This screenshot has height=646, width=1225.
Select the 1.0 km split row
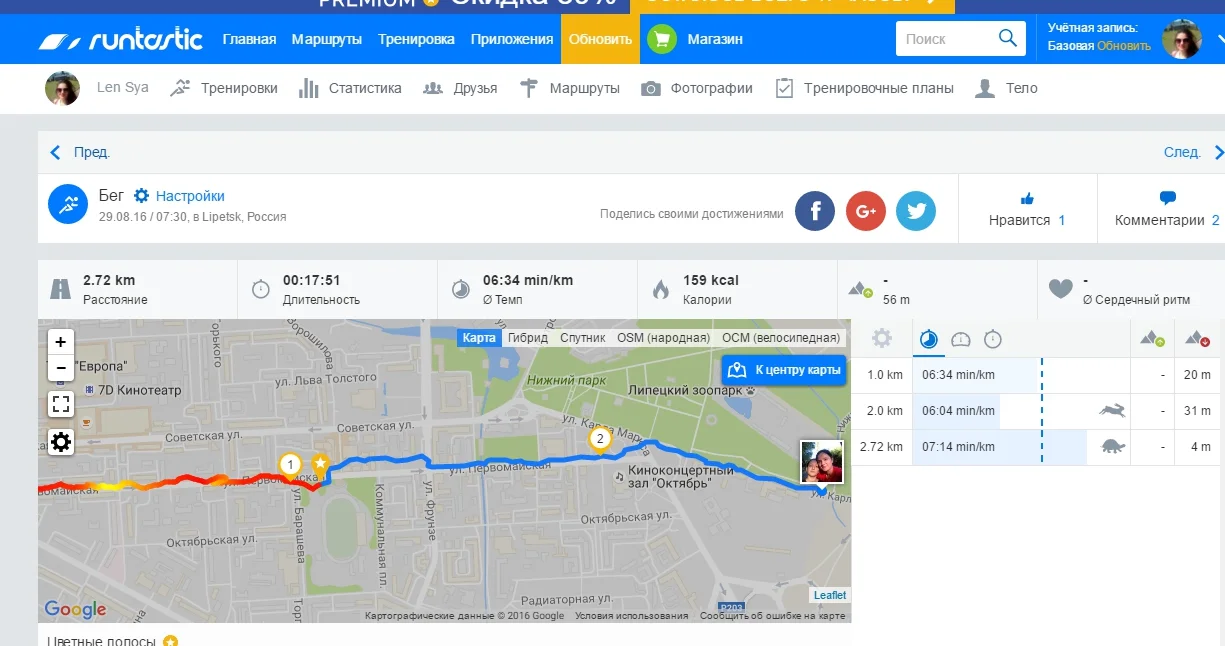click(1038, 375)
